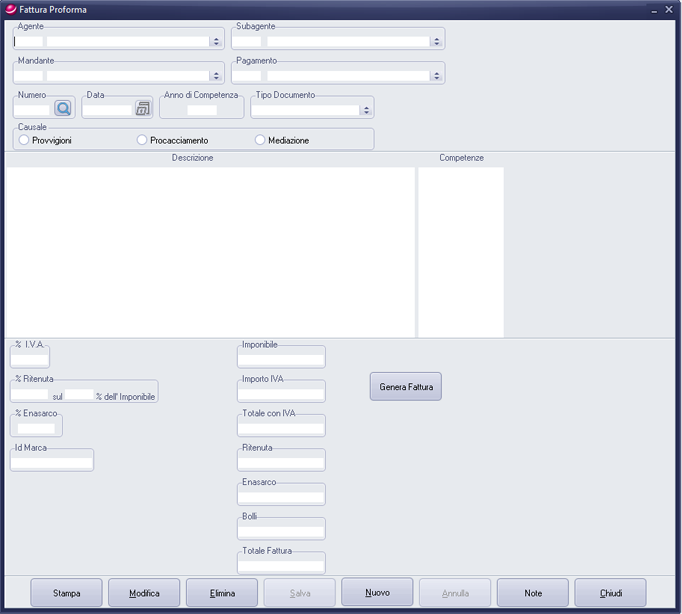Select Mediazione as the causale
The image size is (682, 614).
[260, 140]
